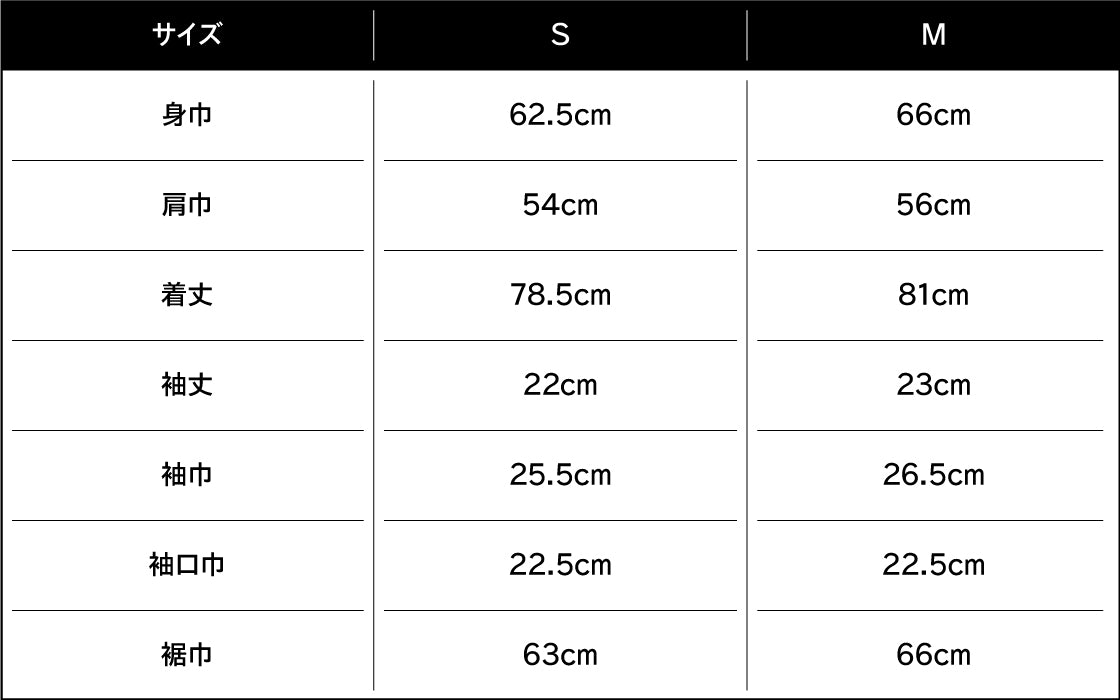Select the 23cm value in M column
Image resolution: width=1120 pixels, height=700 pixels.
click(x=933, y=386)
